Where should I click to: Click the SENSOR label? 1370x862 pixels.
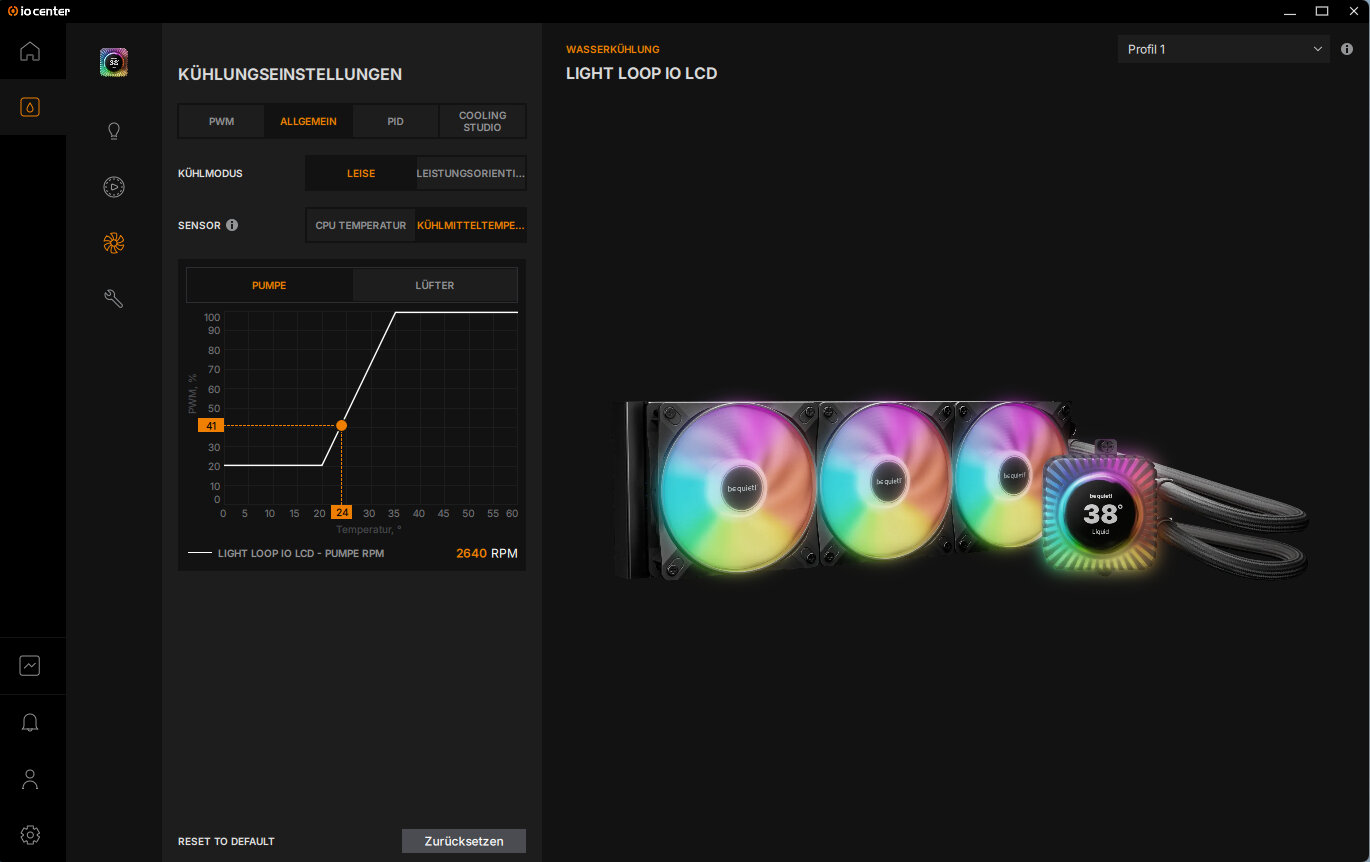[199, 225]
